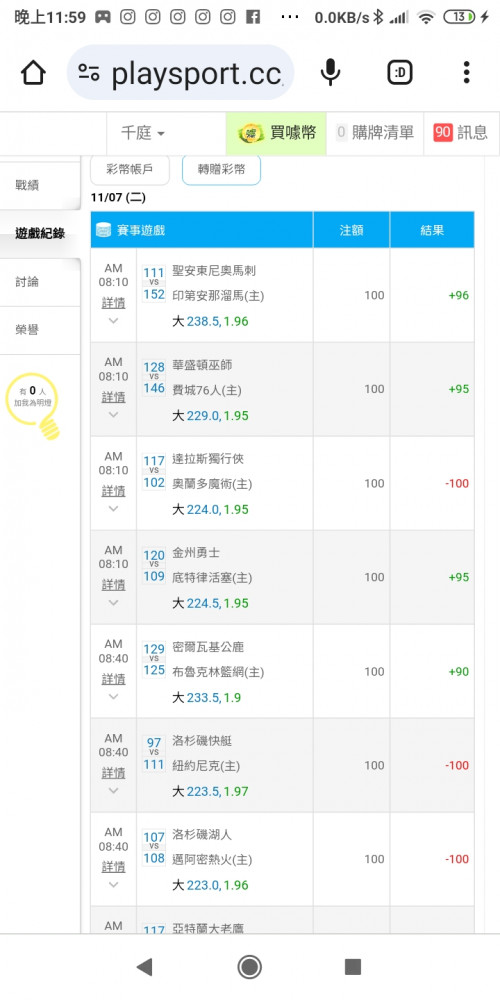Open the browser three-dot menu
The width and height of the screenshot is (500, 1000).
(467, 73)
